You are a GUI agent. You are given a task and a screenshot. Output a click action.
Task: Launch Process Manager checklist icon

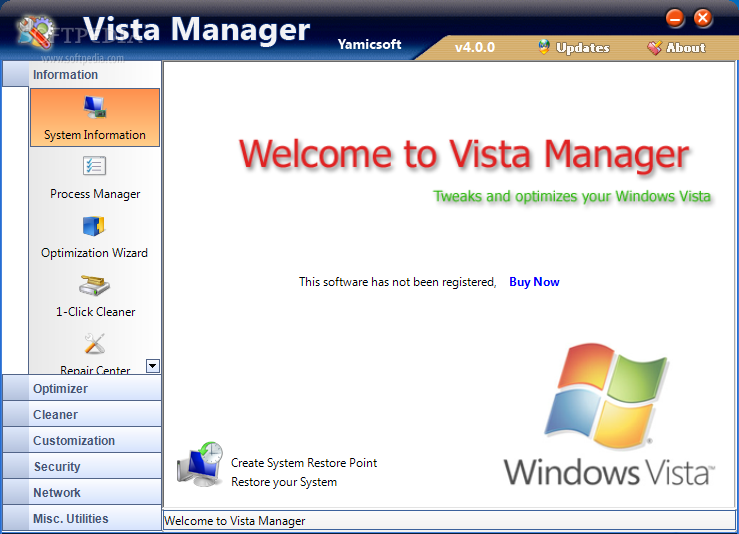[x=95, y=166]
